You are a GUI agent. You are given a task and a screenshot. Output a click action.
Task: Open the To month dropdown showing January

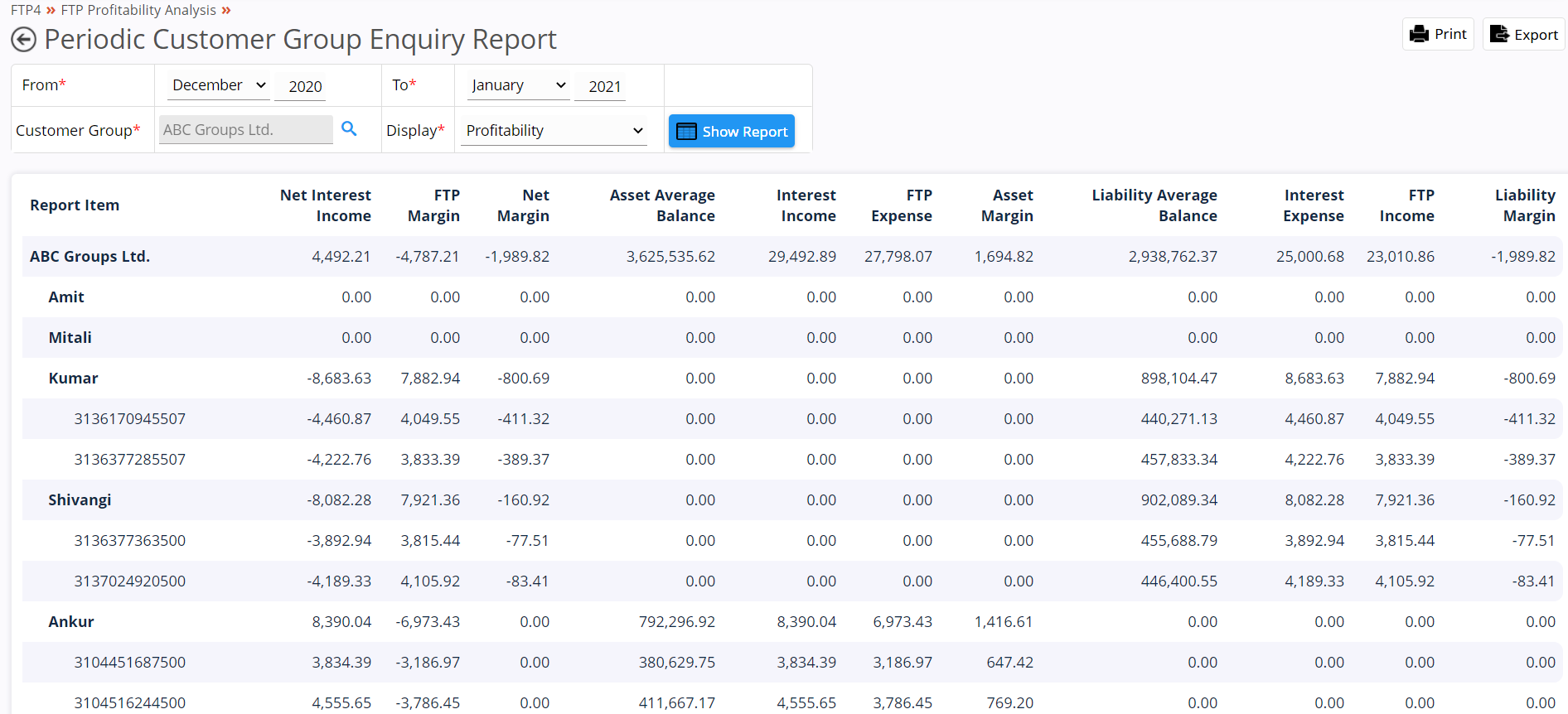pyautogui.click(x=518, y=85)
